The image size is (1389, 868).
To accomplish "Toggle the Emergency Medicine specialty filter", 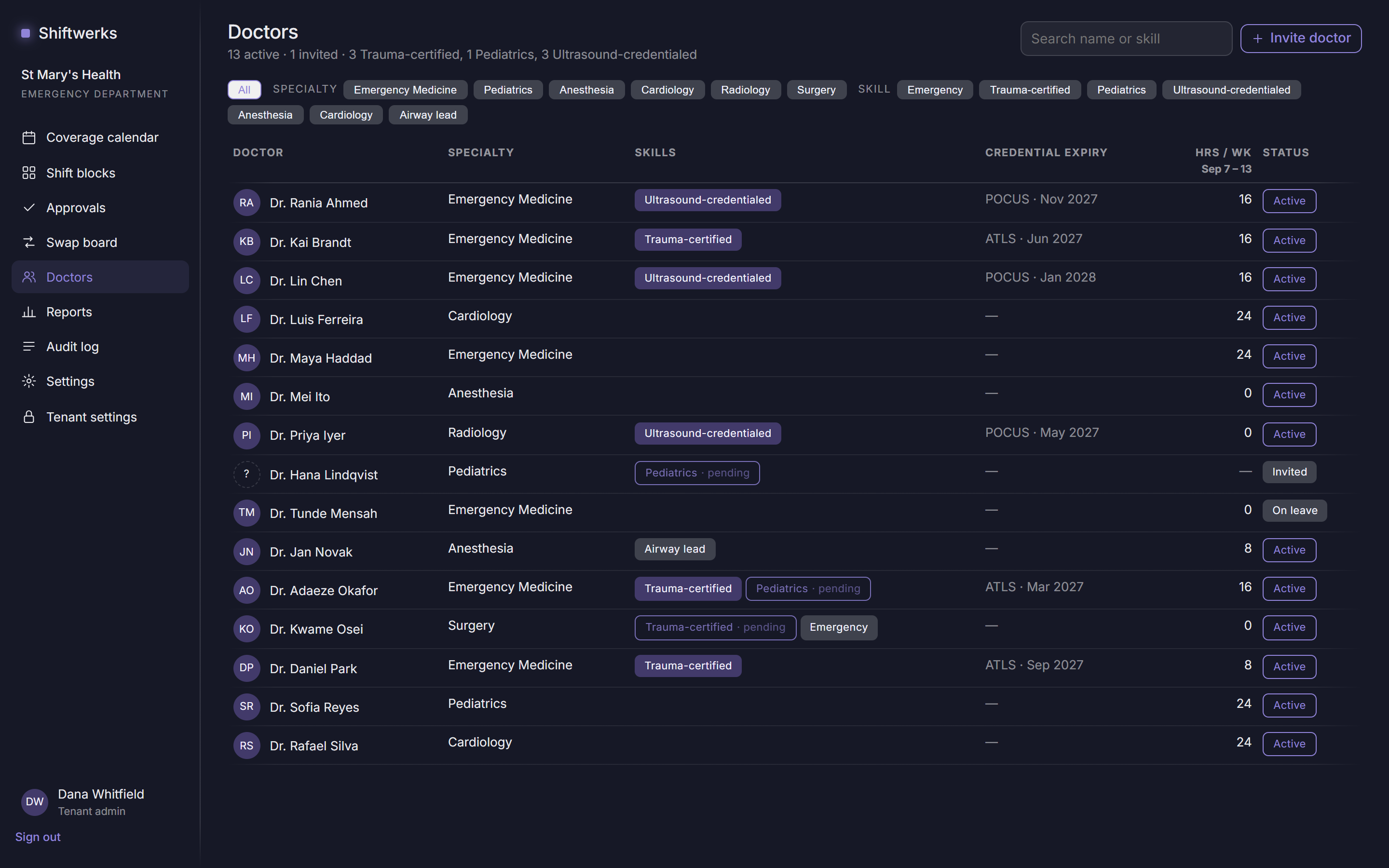I will tap(405, 90).
